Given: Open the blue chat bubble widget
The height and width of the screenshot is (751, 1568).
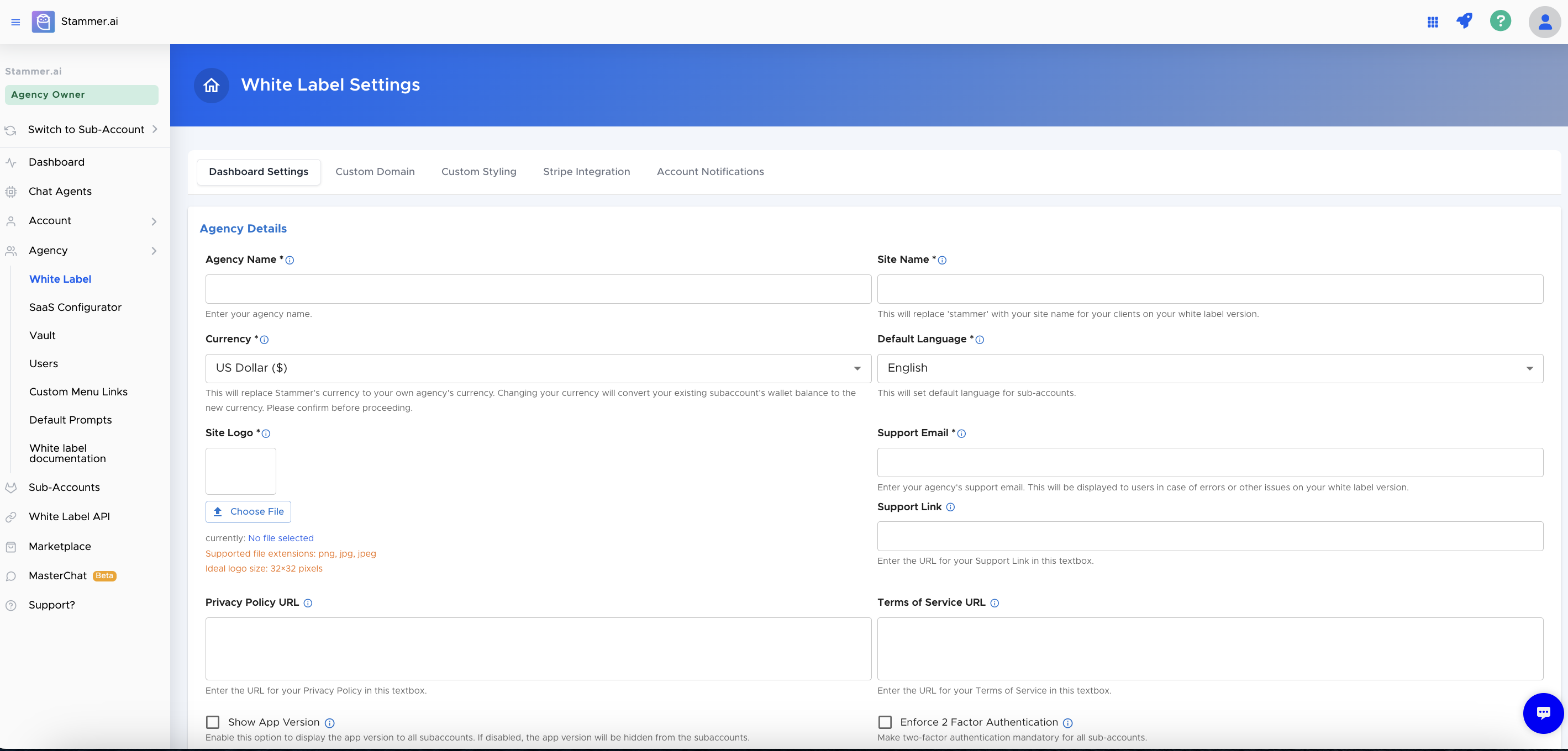Looking at the screenshot, I should (1543, 713).
